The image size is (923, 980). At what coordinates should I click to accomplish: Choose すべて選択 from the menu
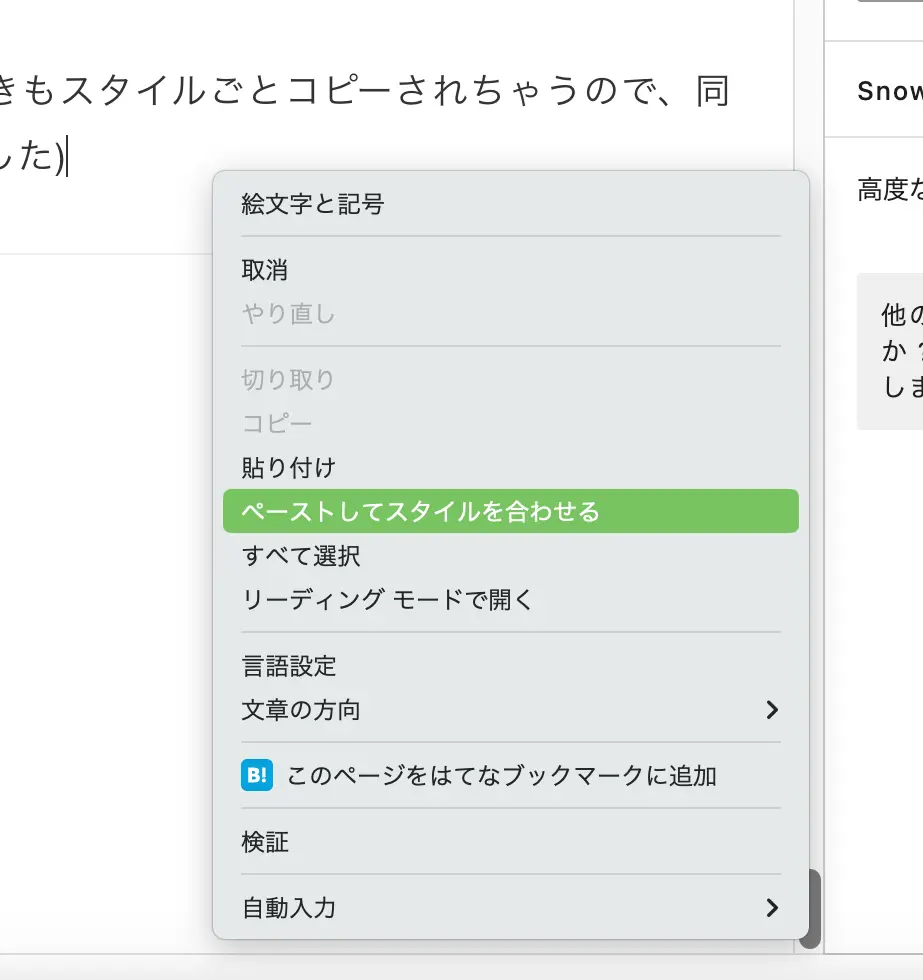pos(301,556)
